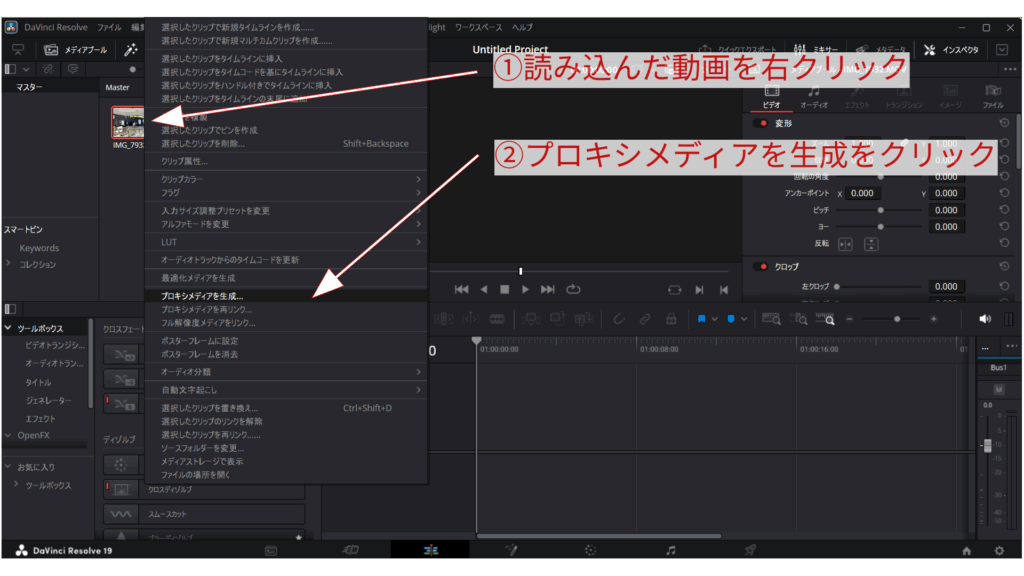Toggle timeline snapping magnet icon
The height and width of the screenshot is (576, 1024).
pyautogui.click(x=618, y=319)
